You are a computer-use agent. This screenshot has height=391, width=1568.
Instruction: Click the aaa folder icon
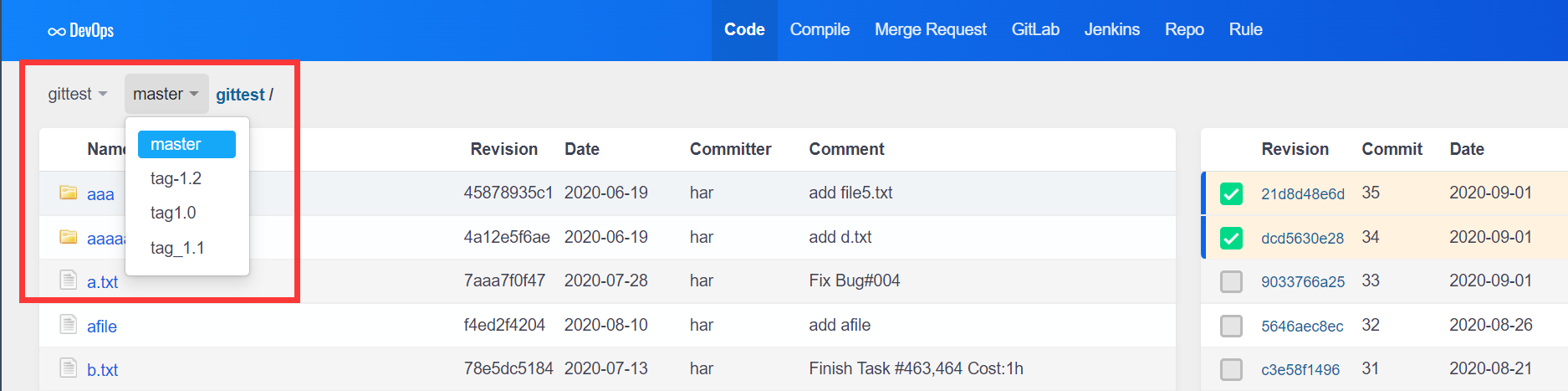pyautogui.click(x=69, y=193)
